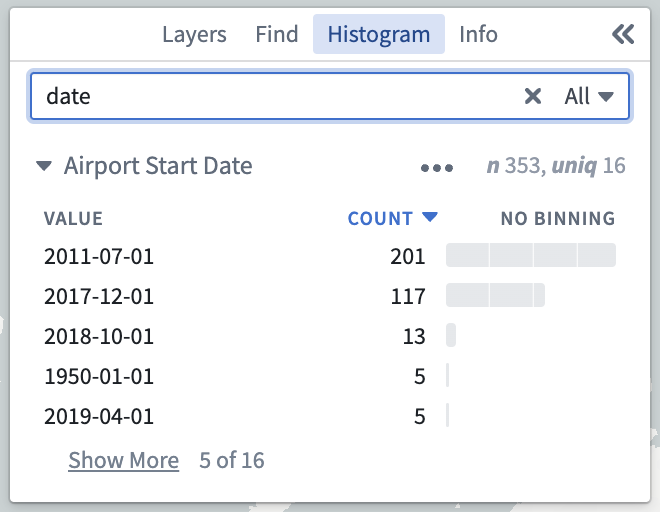
Task: Select the 2011-07-01 value row
Action: (330, 256)
